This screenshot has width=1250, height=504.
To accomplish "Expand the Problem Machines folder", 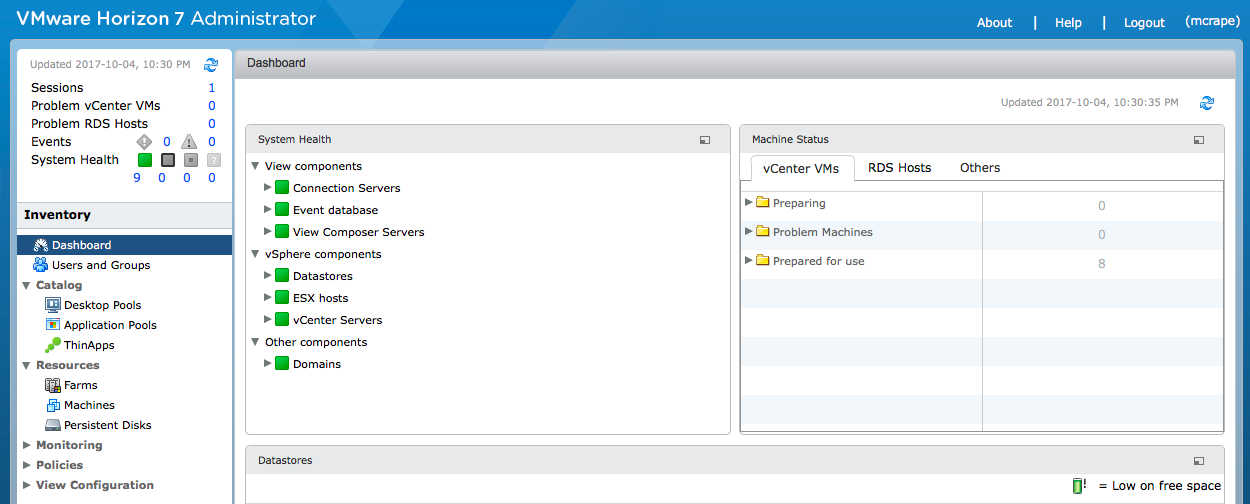I will point(749,232).
